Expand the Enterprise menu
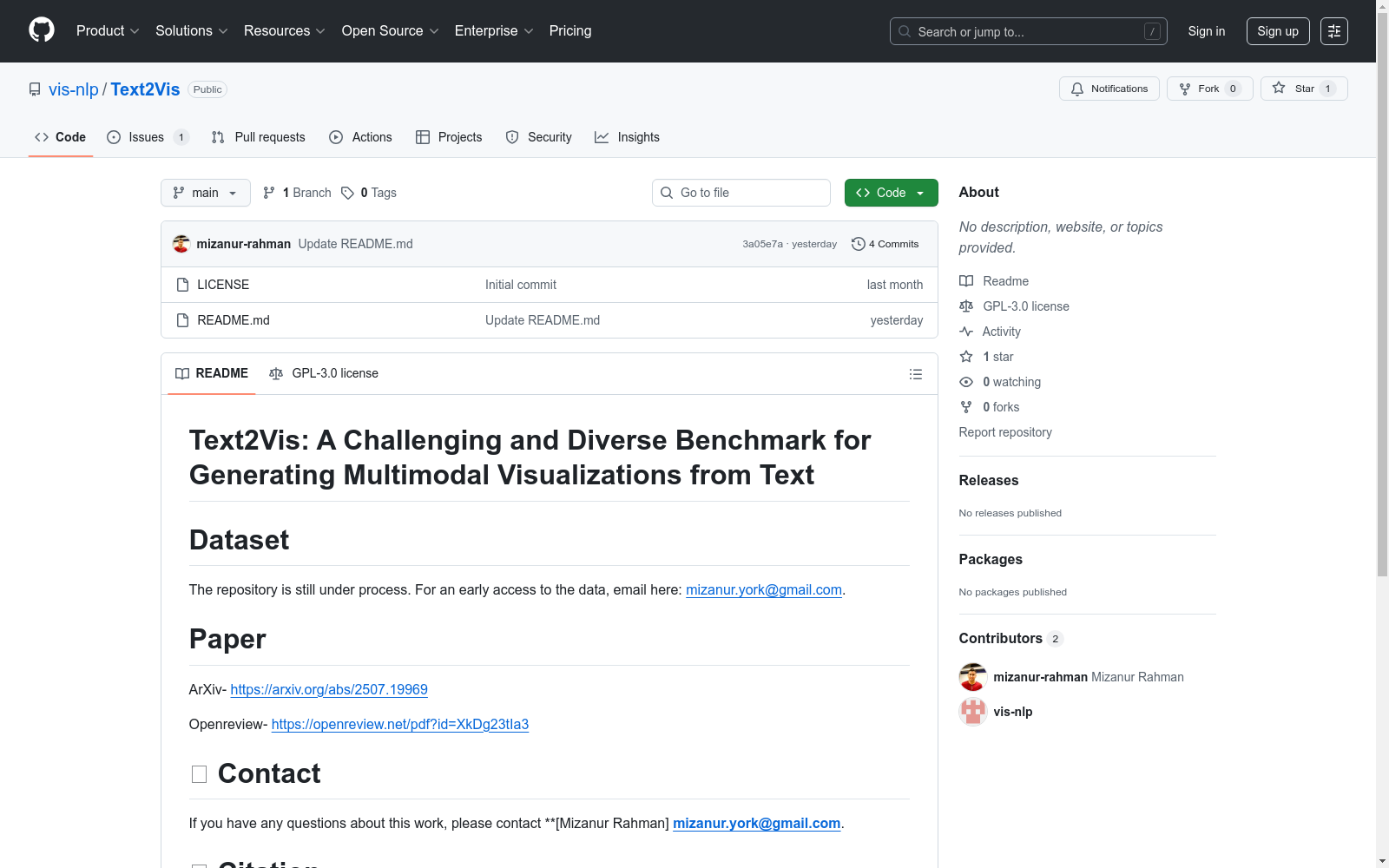This screenshot has height=868, width=1389. (494, 31)
